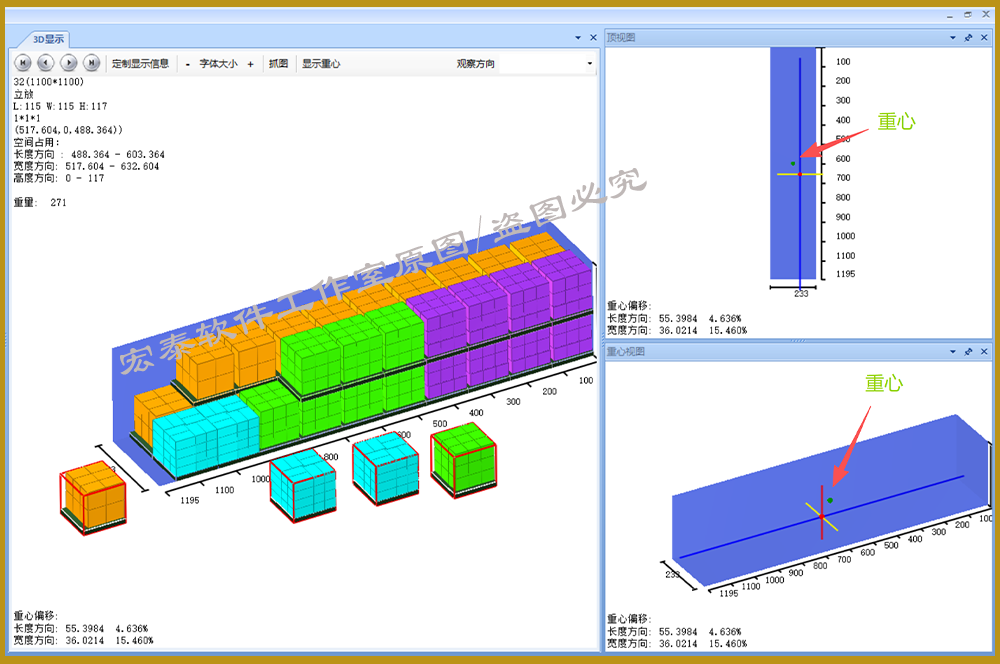Pin the 重心视图 panel
The width and height of the screenshot is (1000, 664).
968,352
